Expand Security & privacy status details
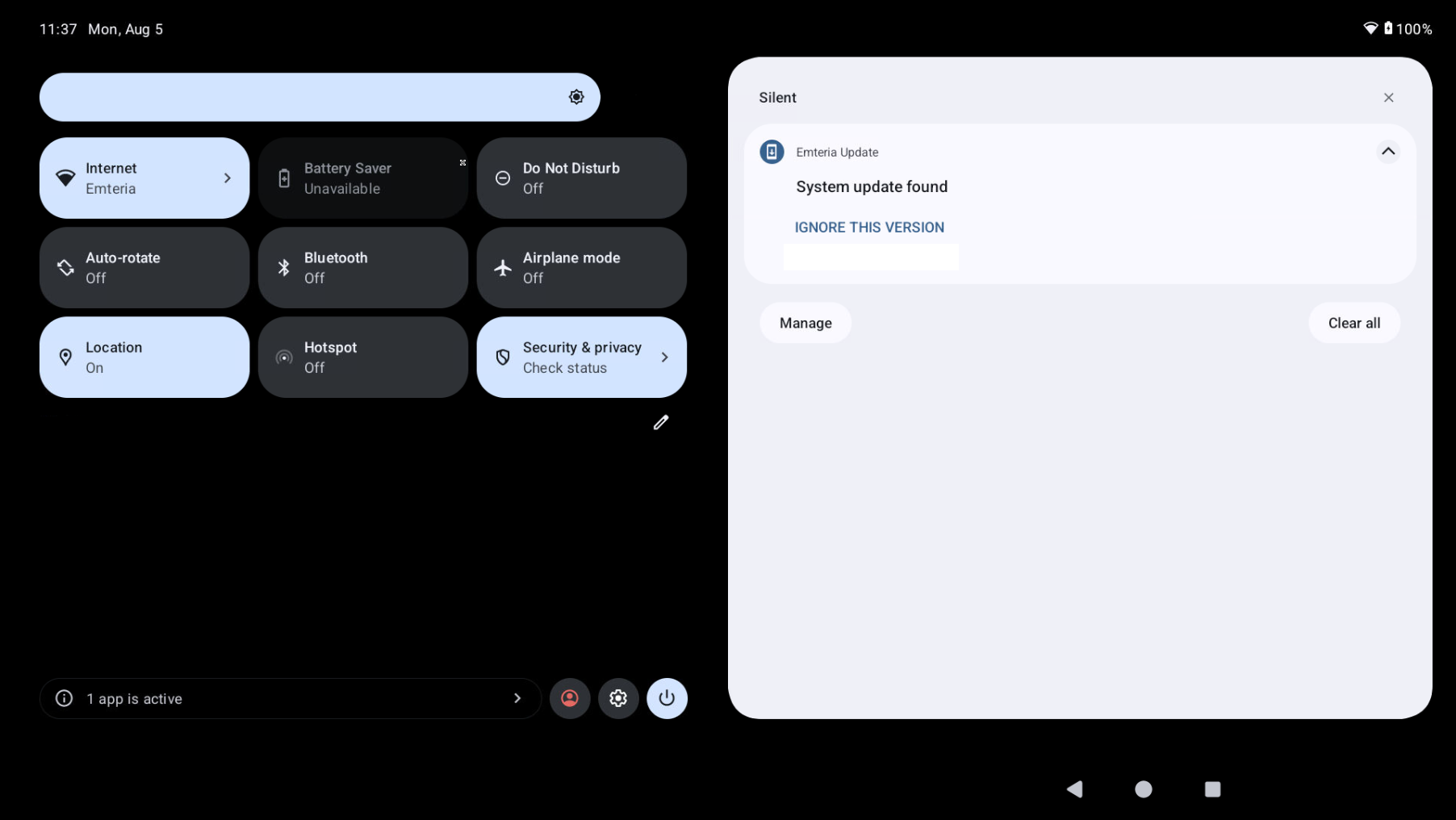 pyautogui.click(x=665, y=357)
